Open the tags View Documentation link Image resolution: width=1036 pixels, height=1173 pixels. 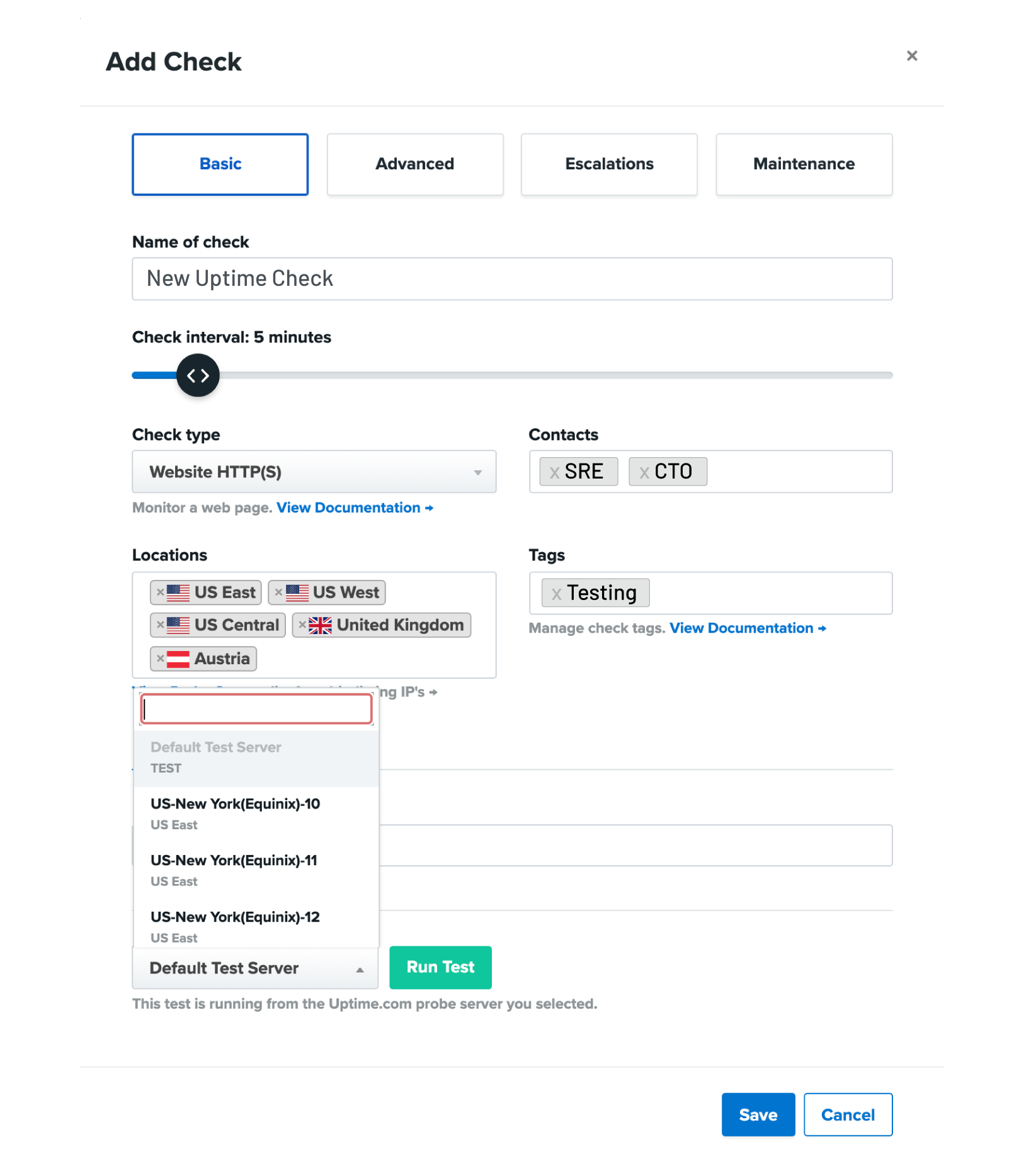pos(748,628)
